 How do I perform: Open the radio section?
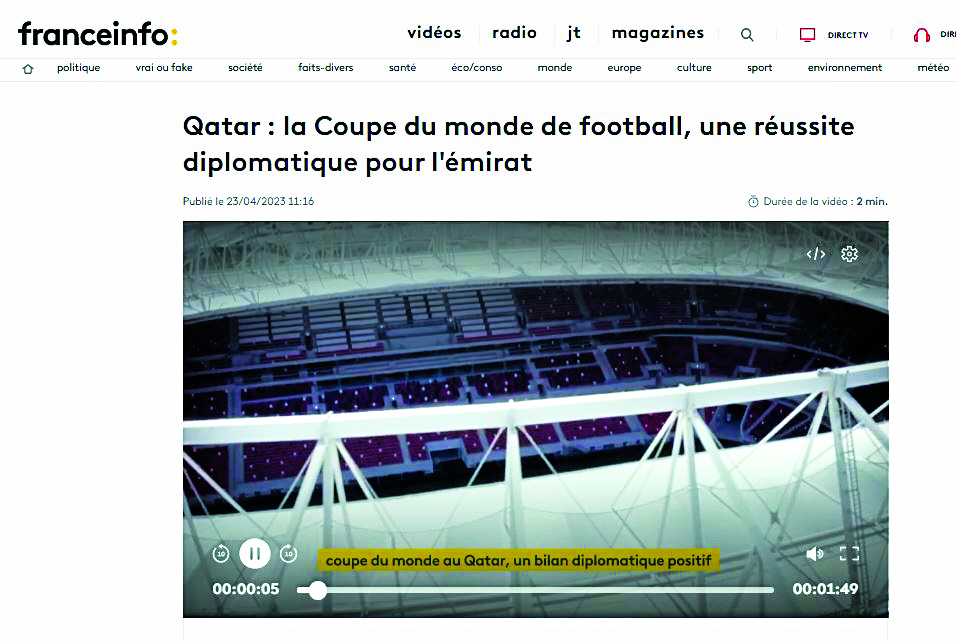(x=515, y=33)
